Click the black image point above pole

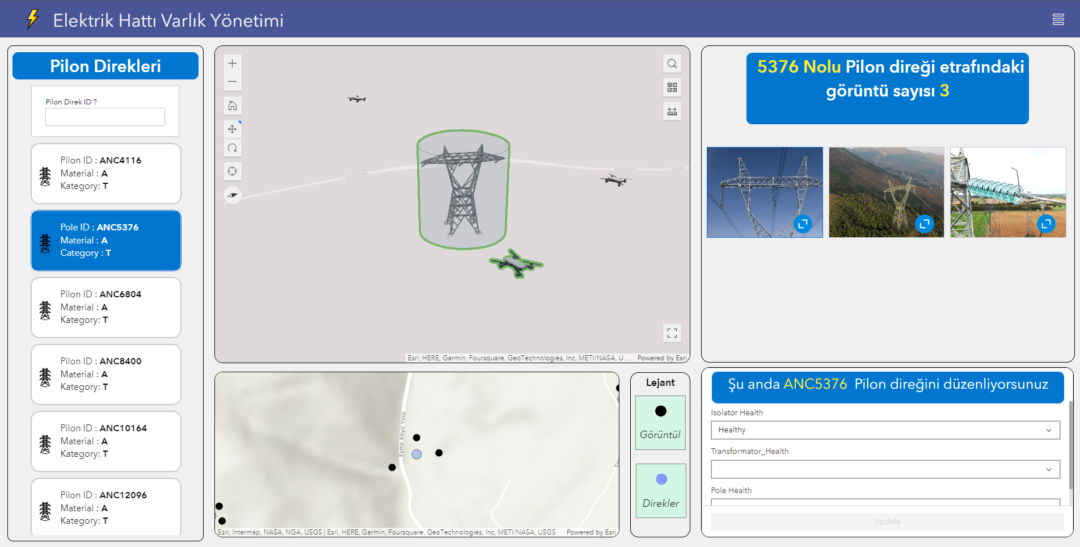pos(417,437)
